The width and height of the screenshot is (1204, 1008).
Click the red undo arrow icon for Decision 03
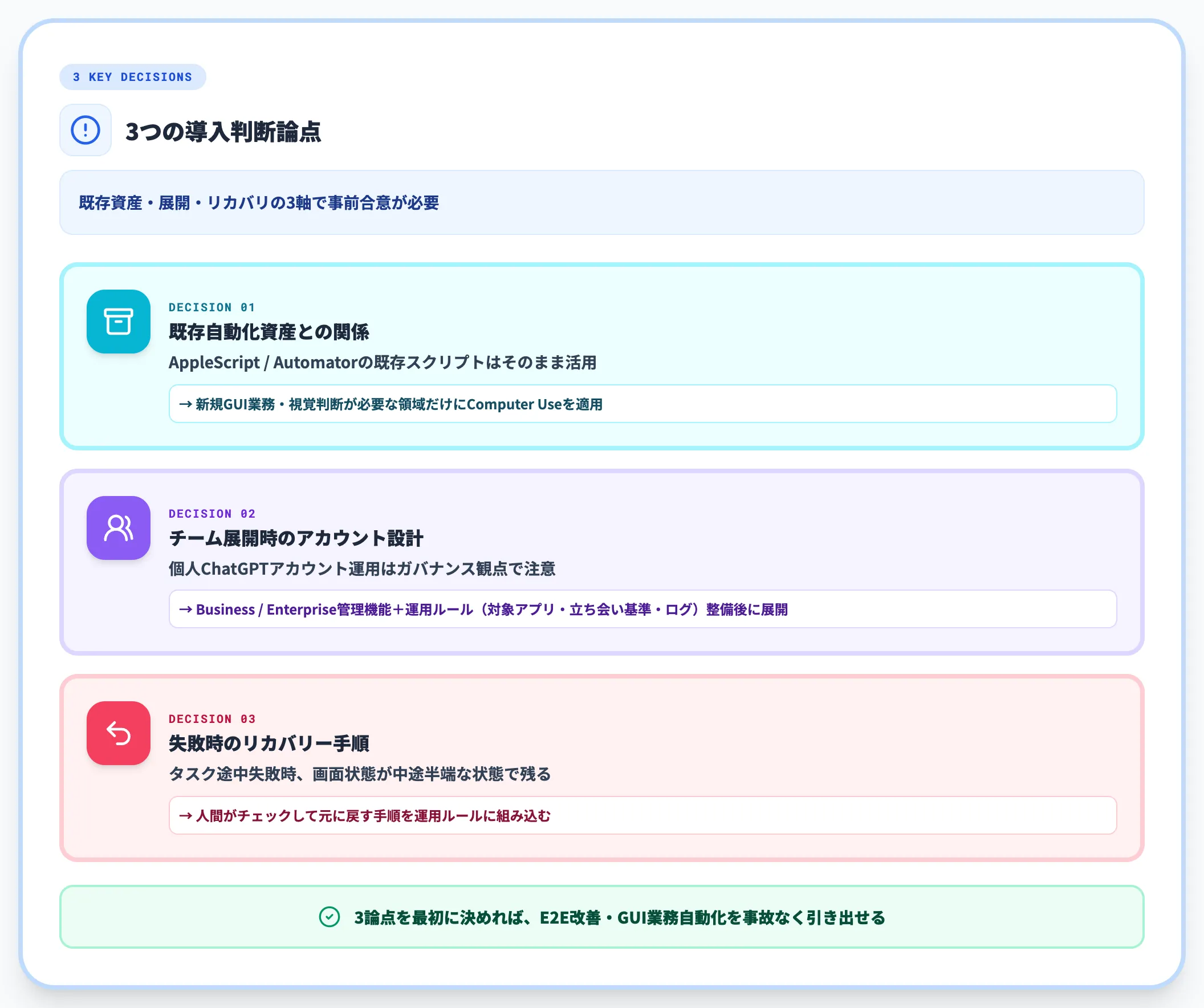click(119, 733)
